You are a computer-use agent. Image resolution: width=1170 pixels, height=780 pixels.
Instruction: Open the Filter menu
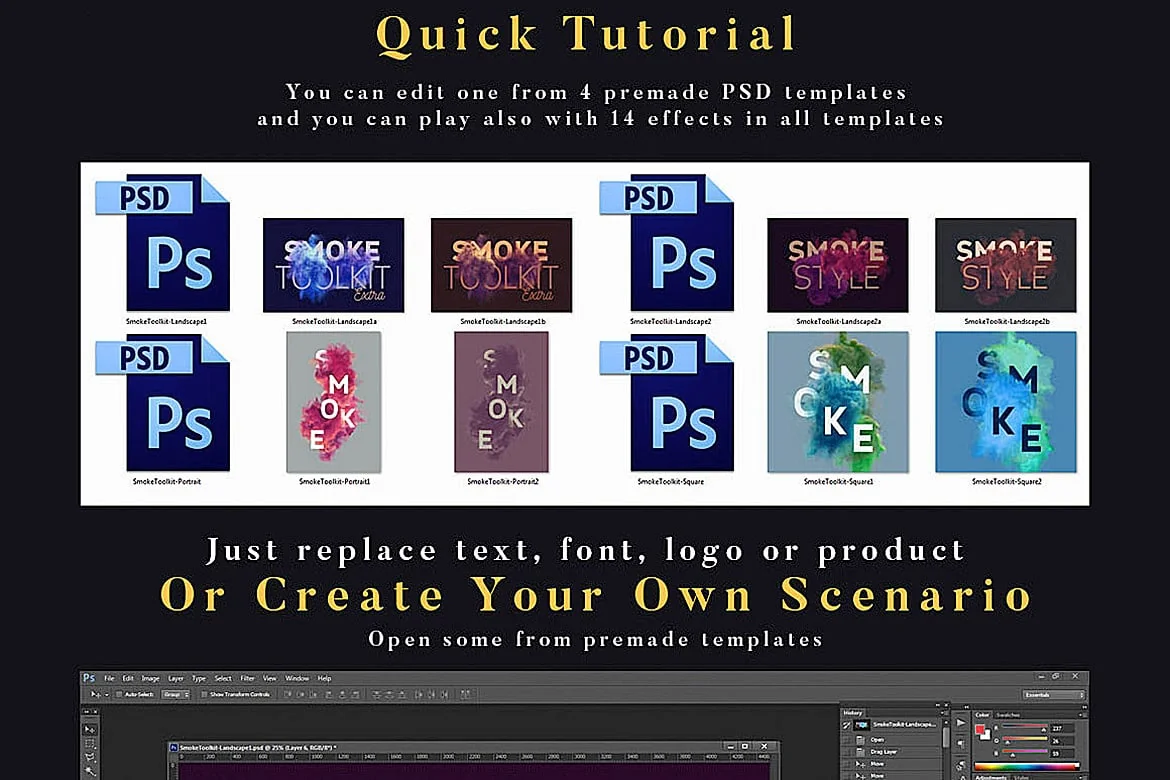tap(248, 678)
